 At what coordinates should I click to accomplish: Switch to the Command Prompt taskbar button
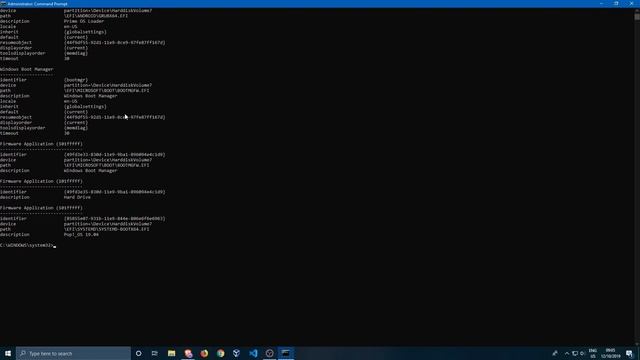(286, 353)
